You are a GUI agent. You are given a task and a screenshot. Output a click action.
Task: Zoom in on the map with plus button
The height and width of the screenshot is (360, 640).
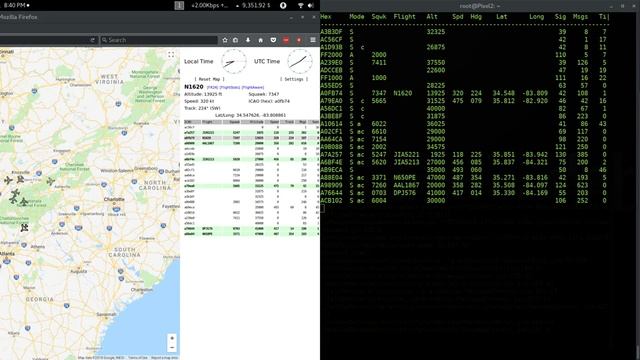pos(172,338)
